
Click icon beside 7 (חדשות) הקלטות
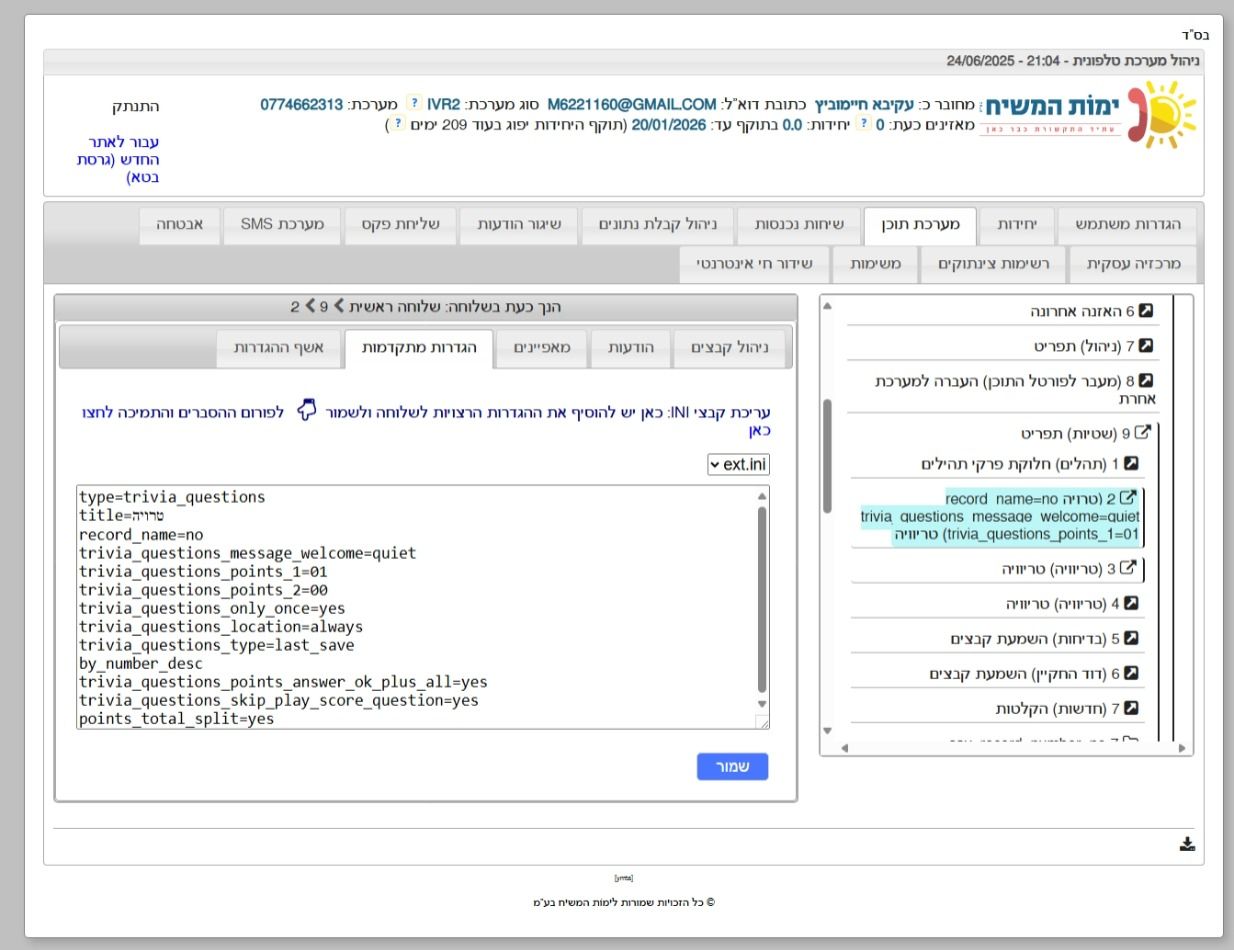click(1131, 708)
